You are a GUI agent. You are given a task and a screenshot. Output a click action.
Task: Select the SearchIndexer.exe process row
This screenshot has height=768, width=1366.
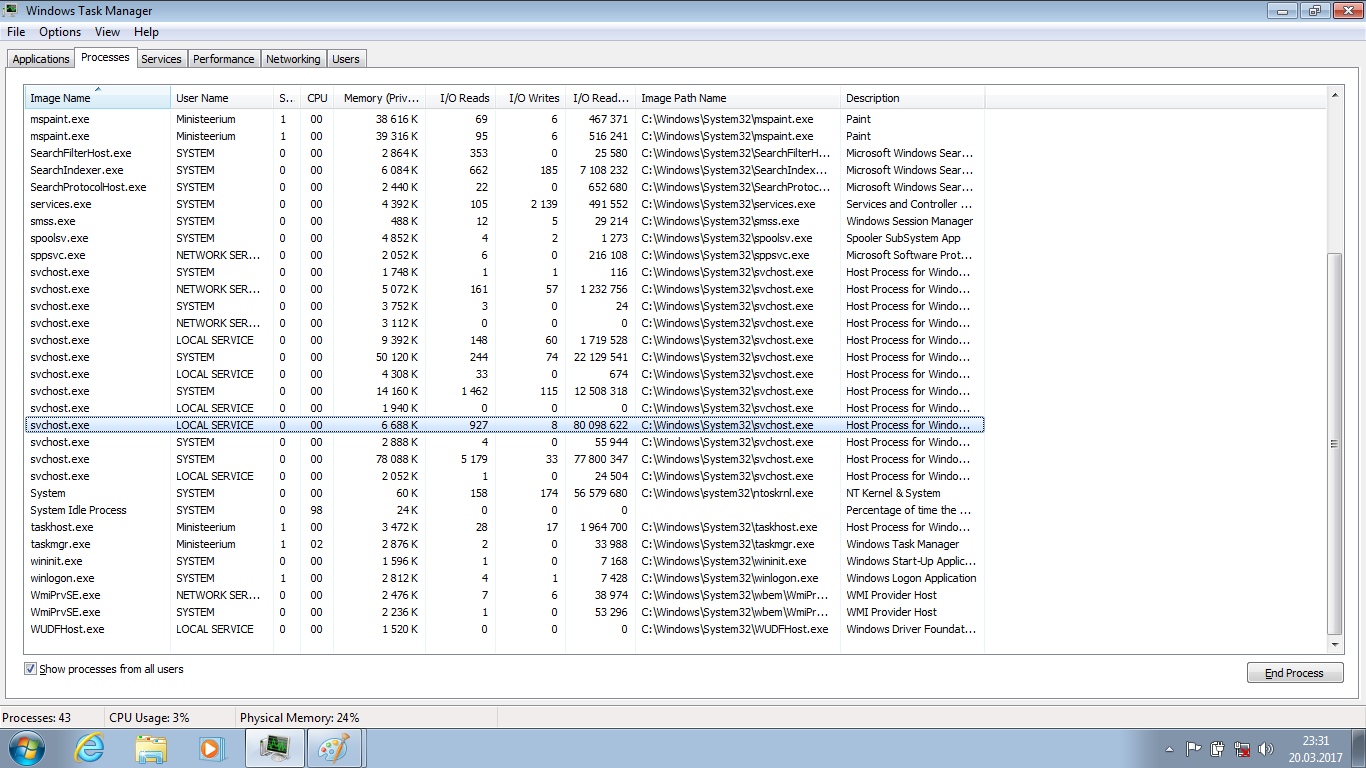(505, 170)
